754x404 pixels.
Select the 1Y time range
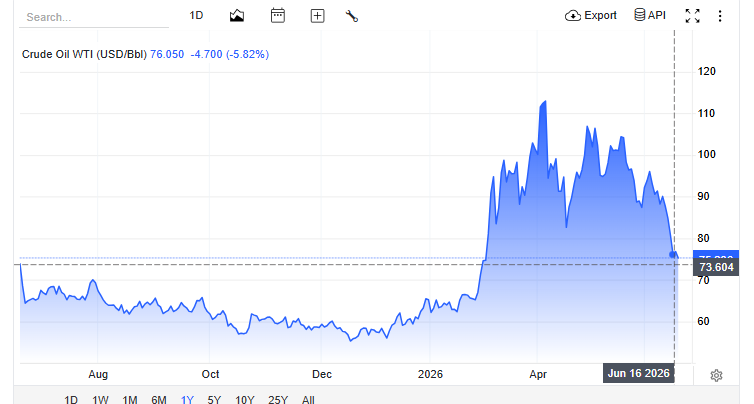[x=187, y=399]
